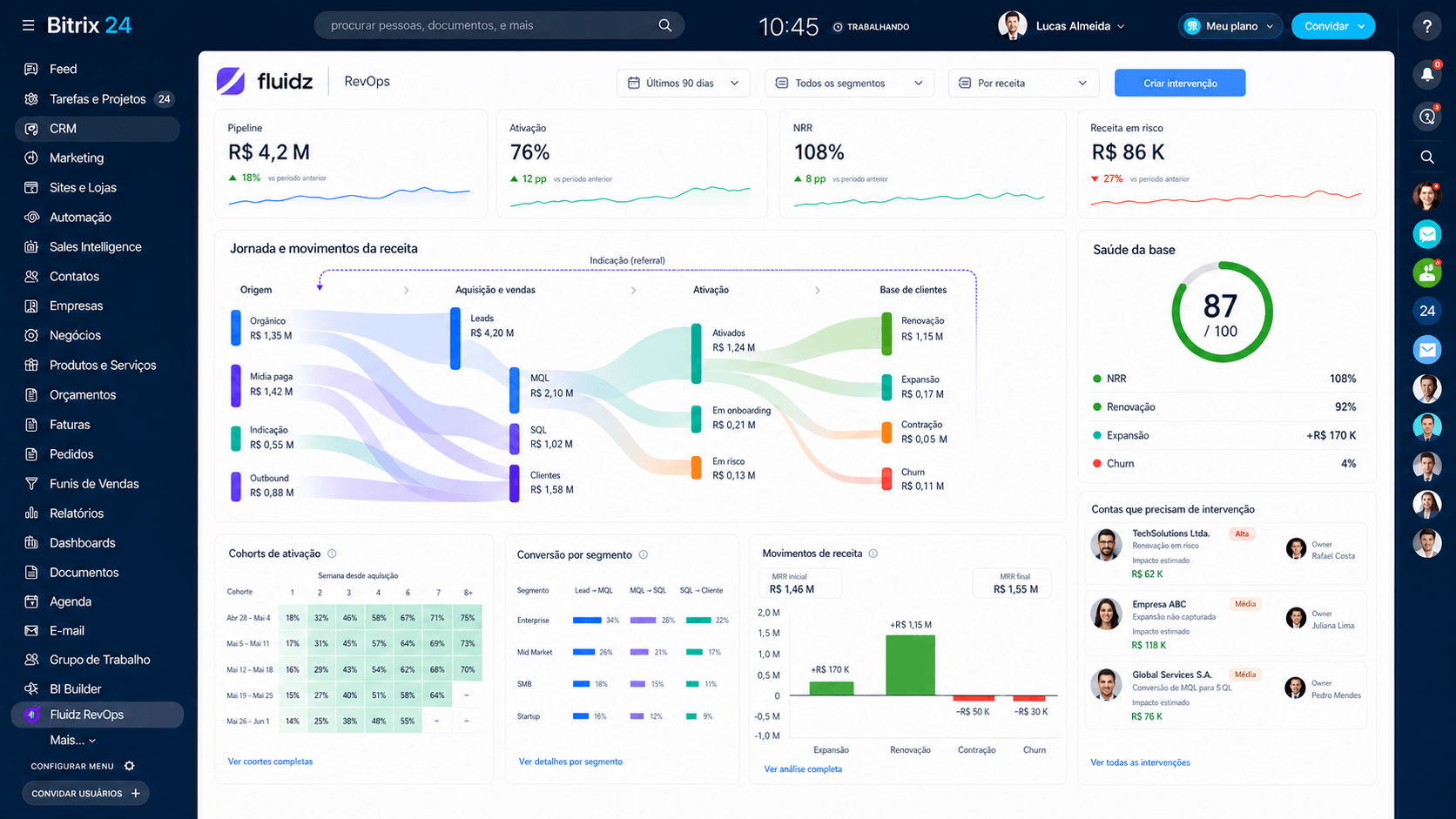Go to Dashboards in sidebar
Image resolution: width=1456 pixels, height=819 pixels.
point(82,542)
